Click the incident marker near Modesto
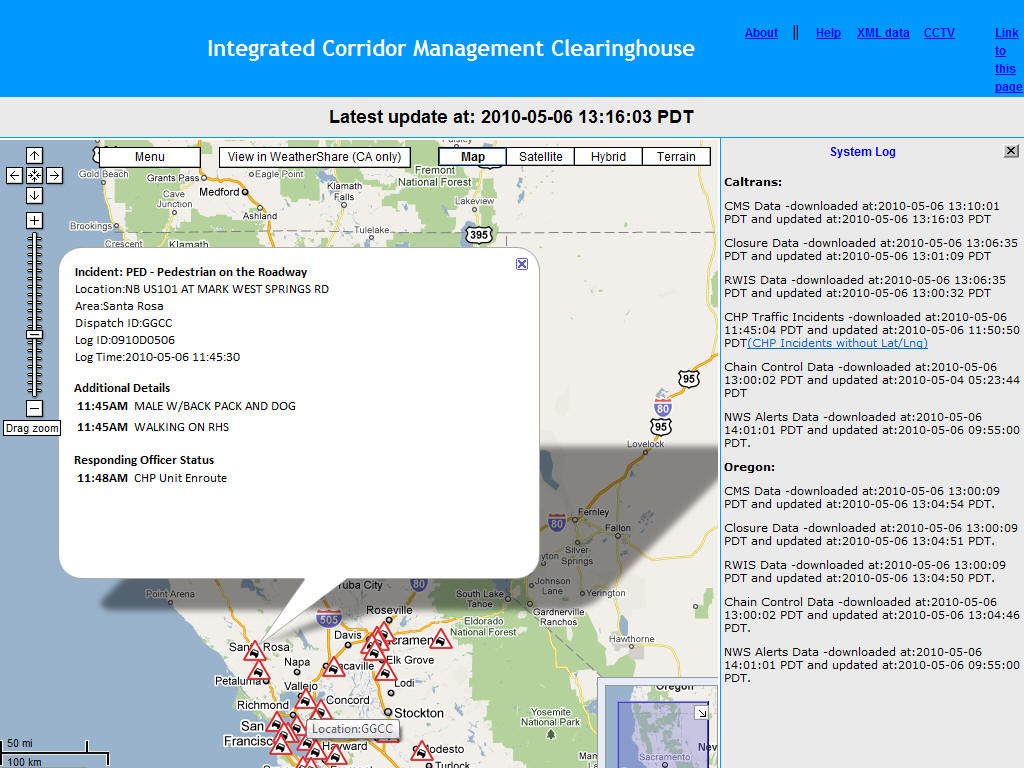This screenshot has width=1024, height=768. (421, 752)
